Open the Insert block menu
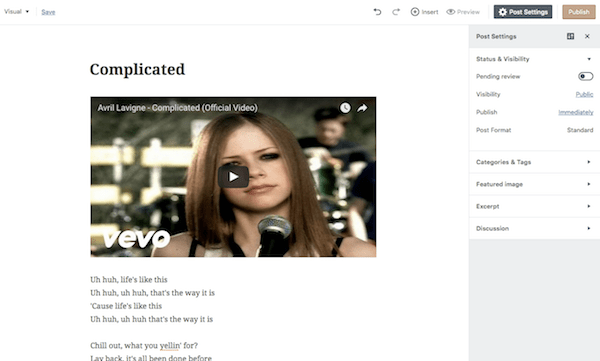The image size is (600, 361). (x=424, y=12)
